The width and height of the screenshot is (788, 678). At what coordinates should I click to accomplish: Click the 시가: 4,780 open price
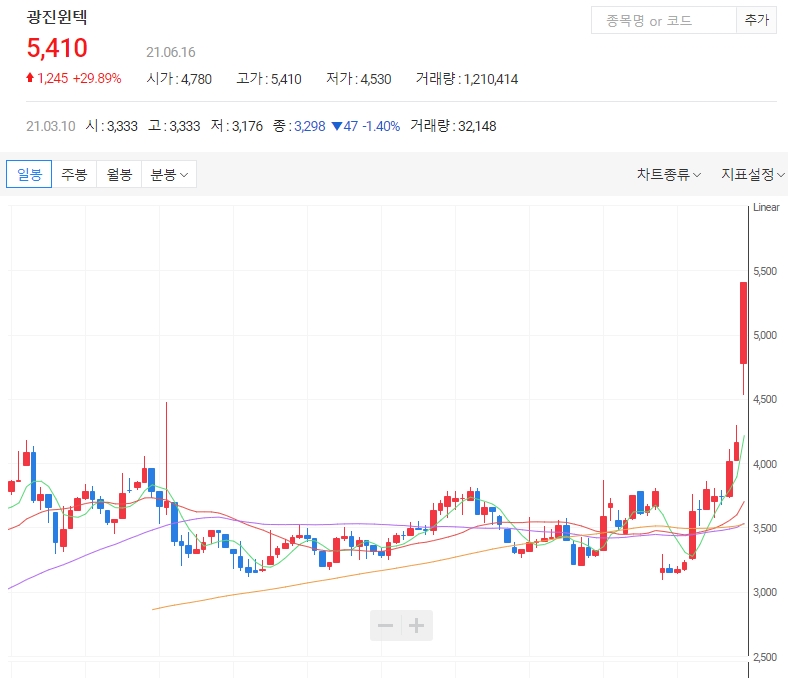coord(179,79)
